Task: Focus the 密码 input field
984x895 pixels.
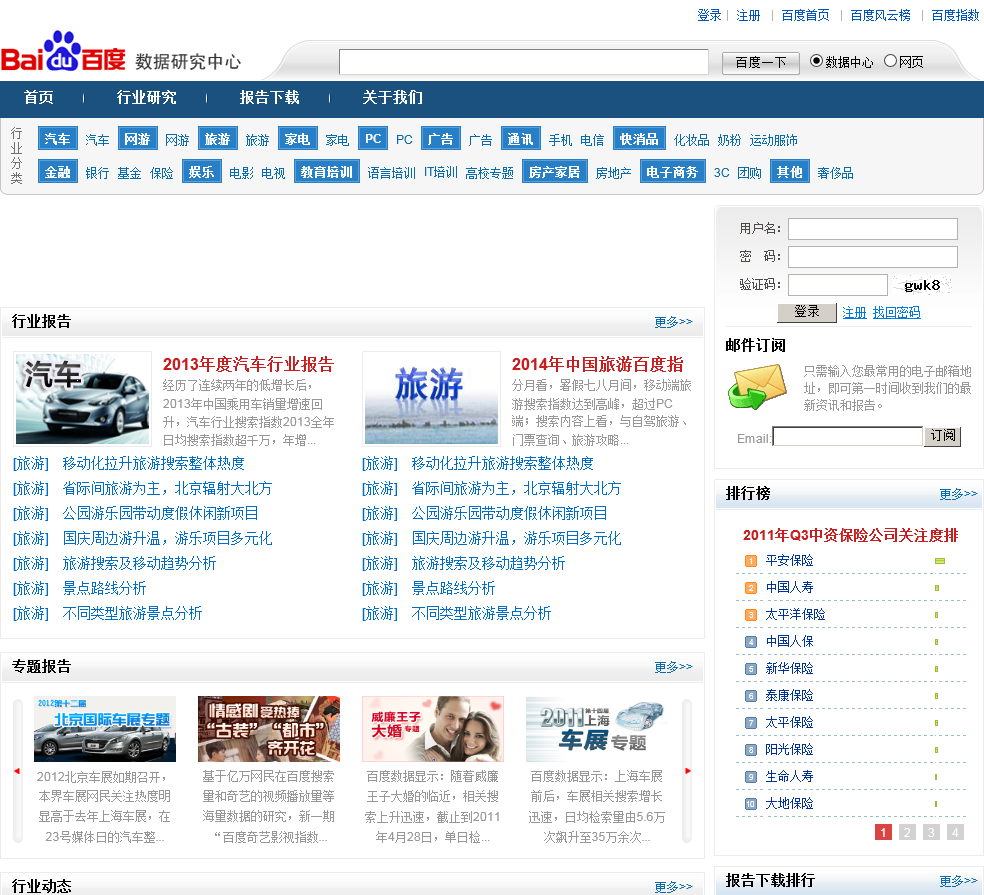Action: [x=872, y=257]
